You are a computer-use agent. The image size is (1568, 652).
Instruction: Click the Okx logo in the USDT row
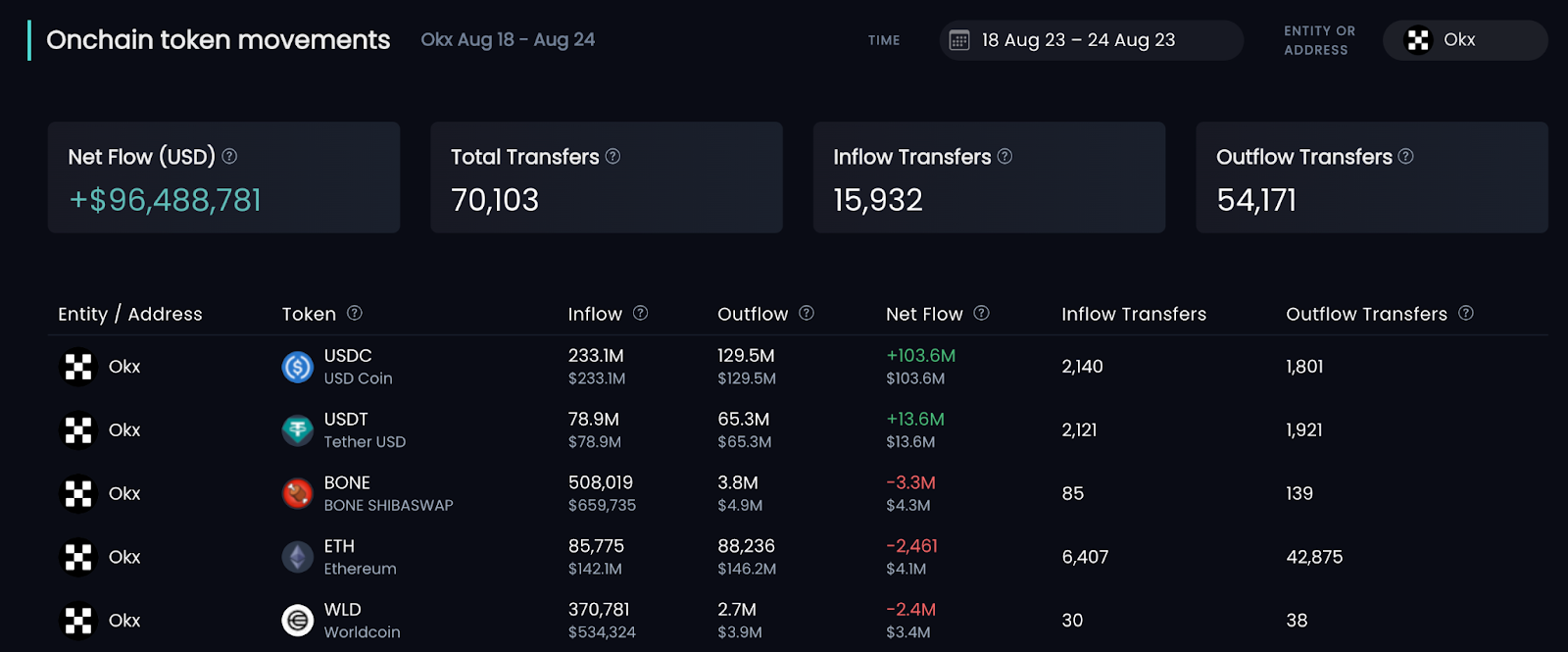point(77,430)
